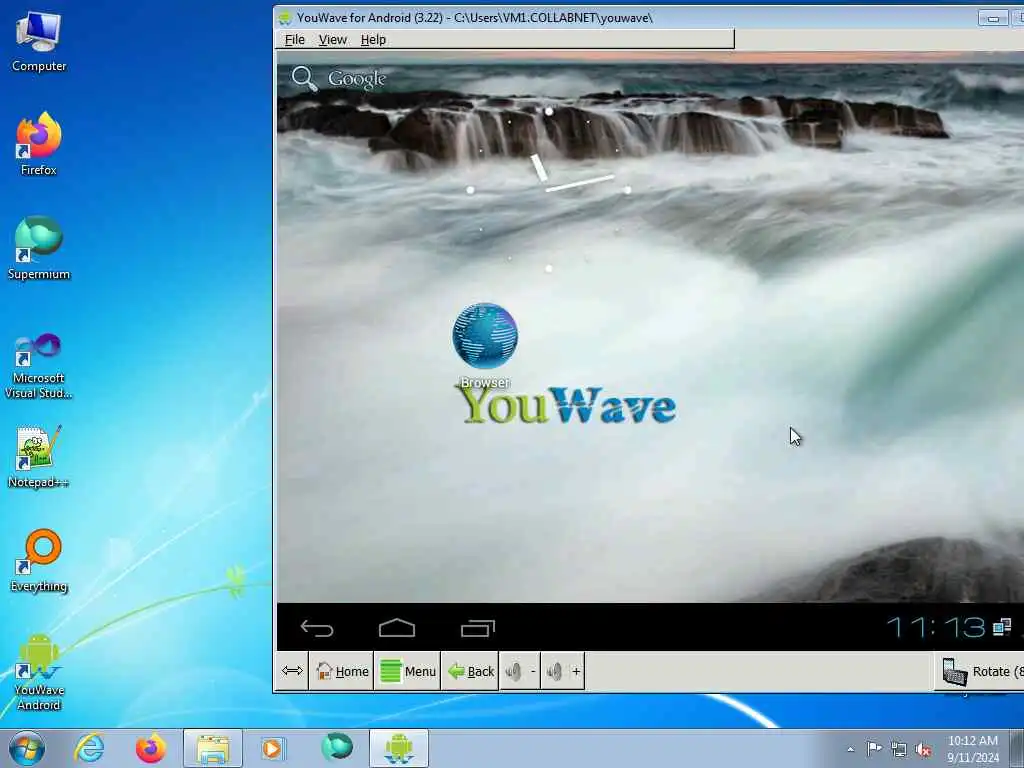Click the Google search text

coord(357,79)
